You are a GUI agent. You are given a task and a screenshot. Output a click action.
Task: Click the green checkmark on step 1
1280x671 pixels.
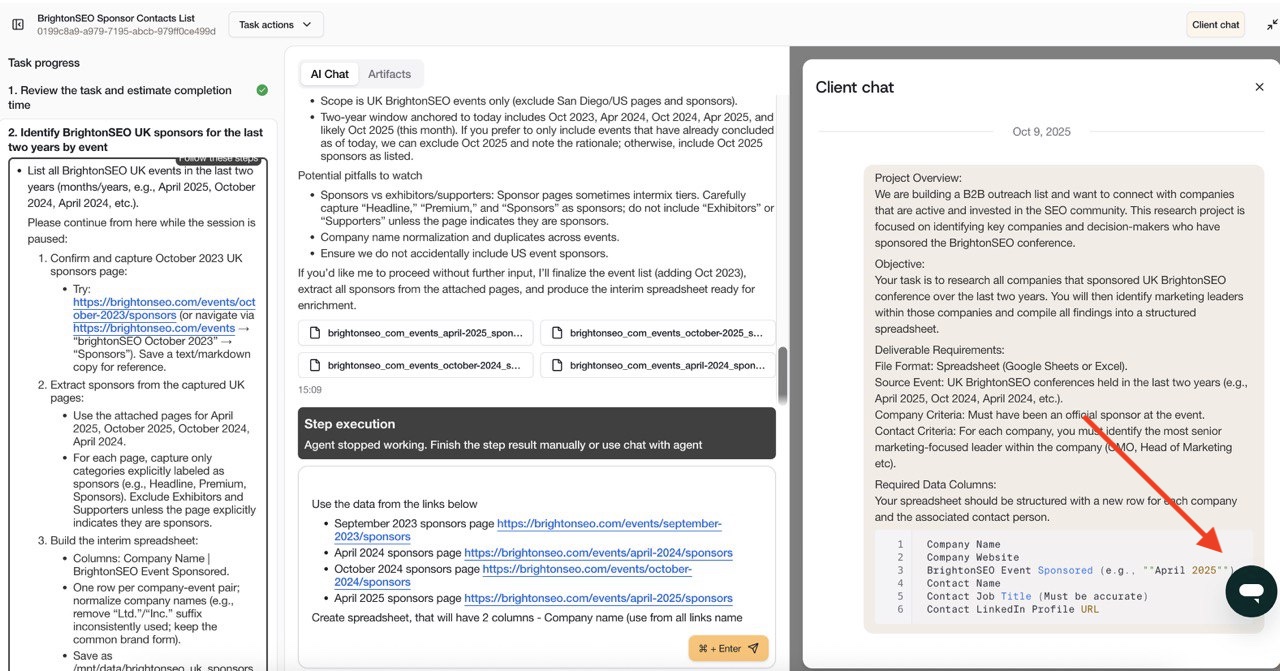(262, 90)
